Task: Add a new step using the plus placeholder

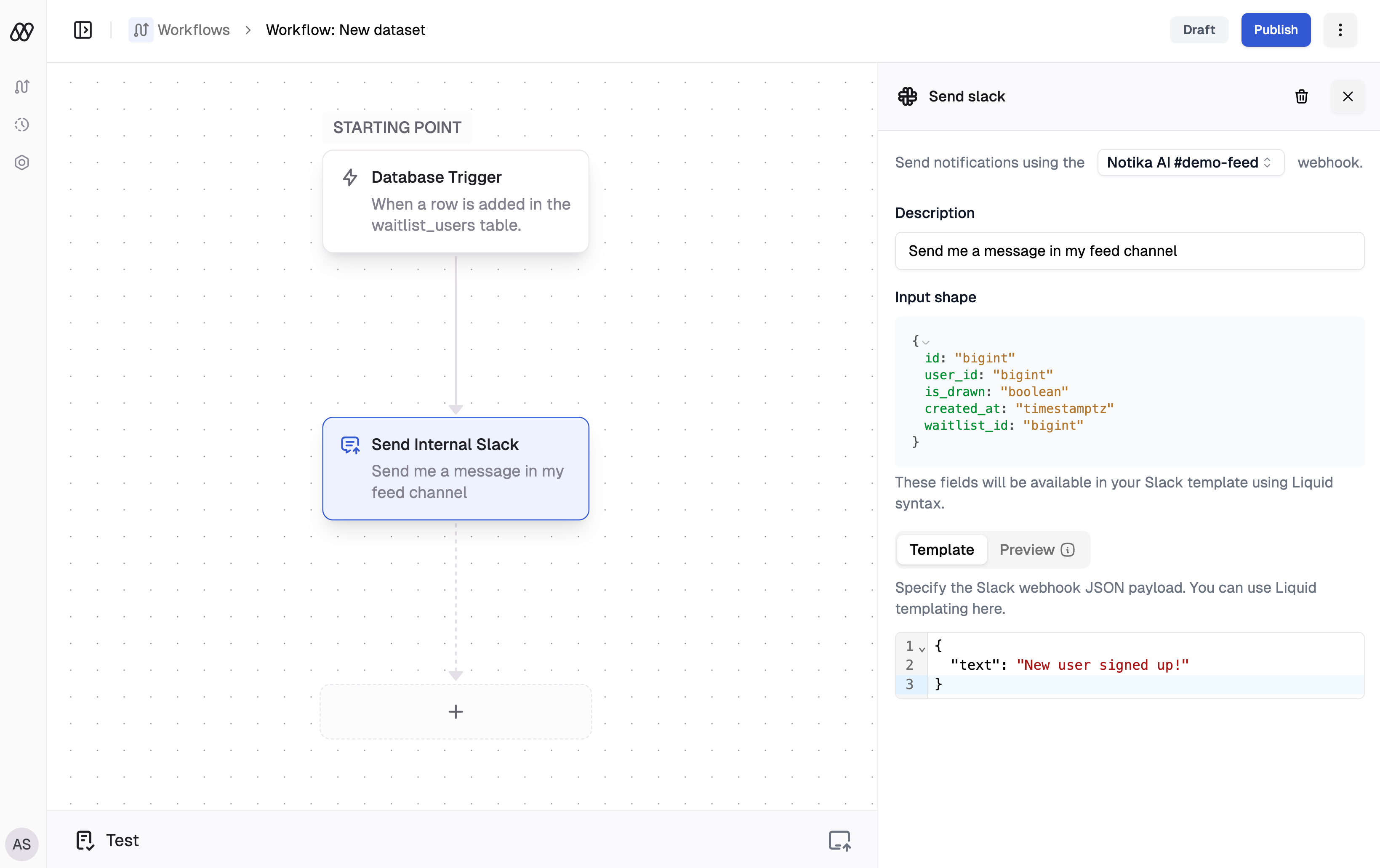Action: (456, 711)
